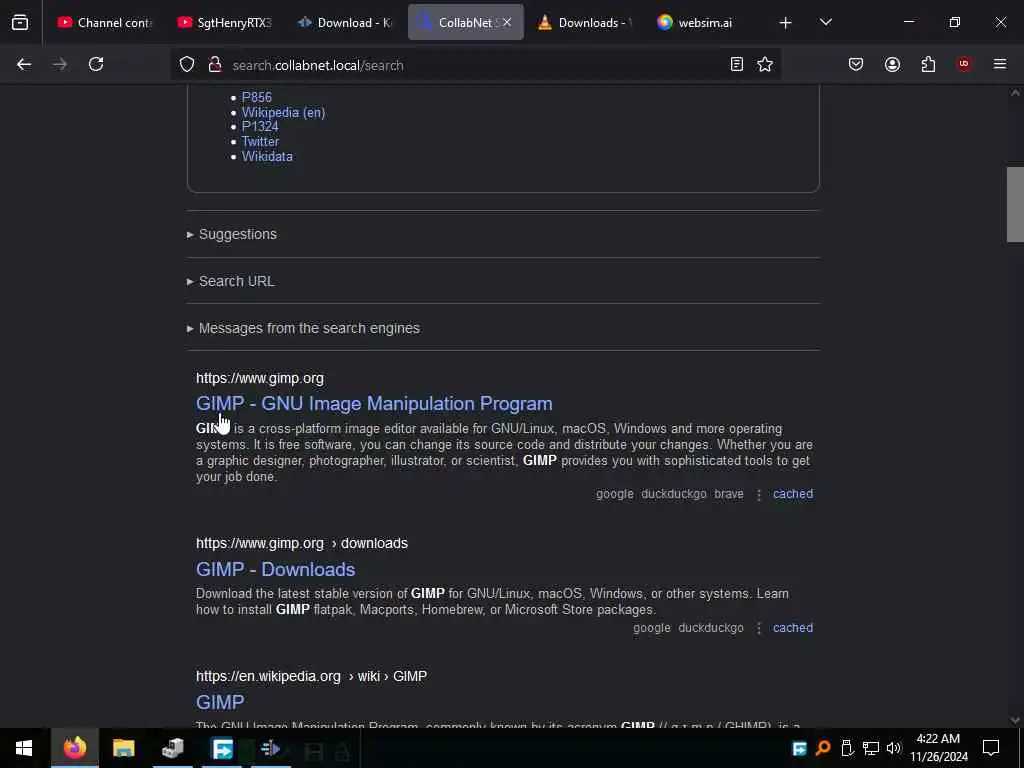Bookmark this page with the star icon
The image size is (1024, 768).
point(765,64)
